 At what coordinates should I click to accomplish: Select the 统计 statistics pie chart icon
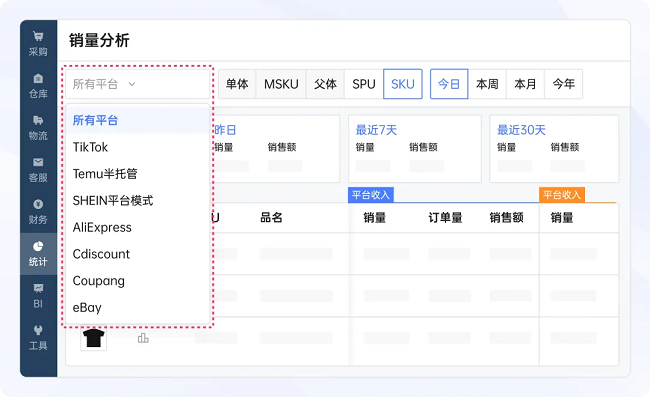tap(38, 246)
